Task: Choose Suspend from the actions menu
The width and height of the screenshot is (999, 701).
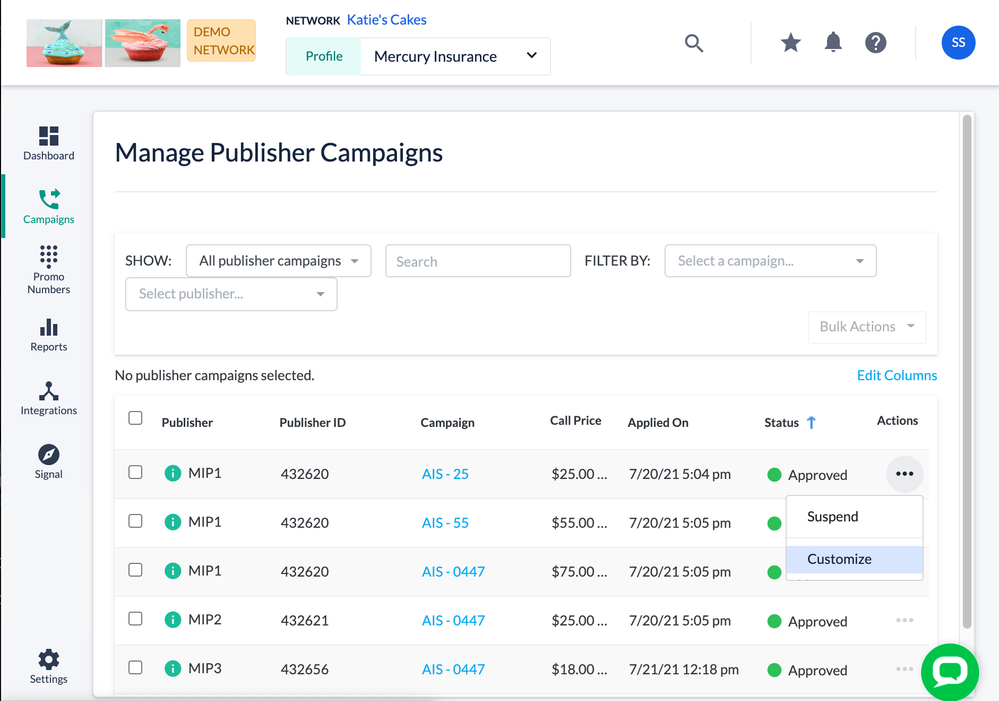Action: pos(833,517)
